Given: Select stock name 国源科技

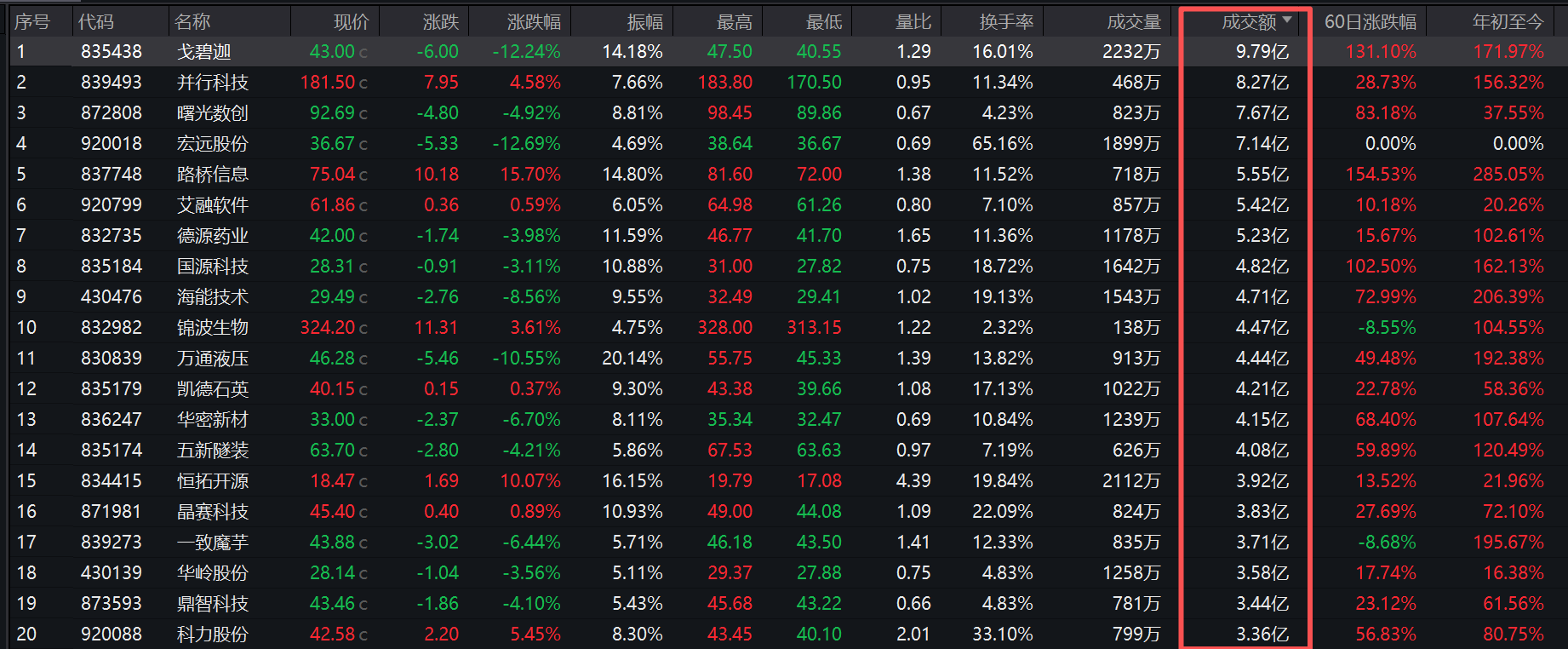Looking at the screenshot, I should [x=213, y=267].
